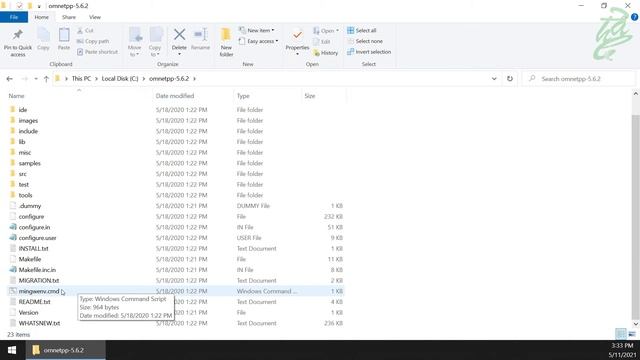The height and width of the screenshot is (360, 640).
Task: Click the Copy ribbon icon
Action: click(x=43, y=35)
